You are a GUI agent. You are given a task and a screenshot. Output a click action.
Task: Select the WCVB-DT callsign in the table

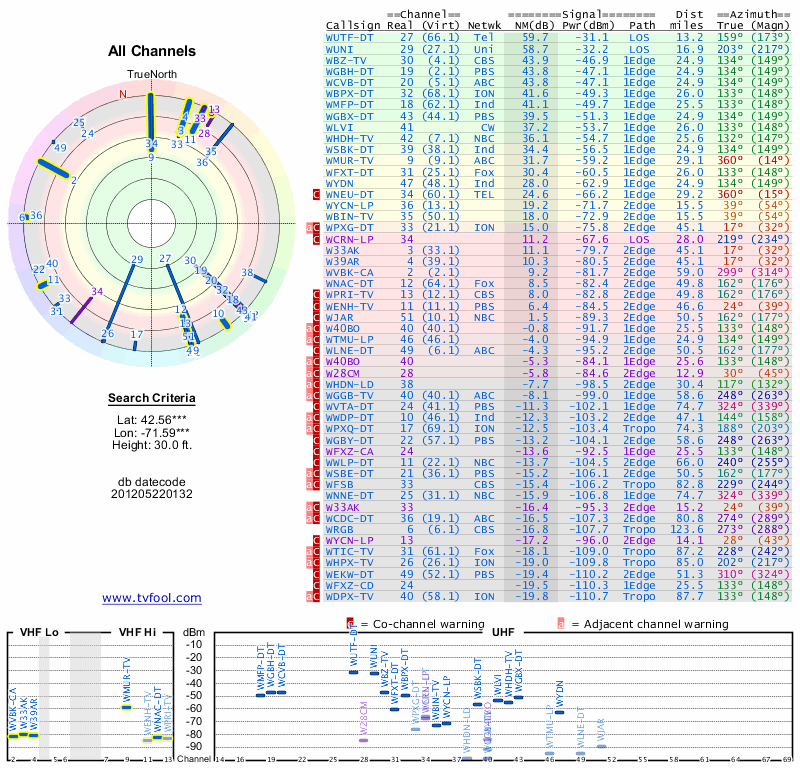pyautogui.click(x=349, y=83)
